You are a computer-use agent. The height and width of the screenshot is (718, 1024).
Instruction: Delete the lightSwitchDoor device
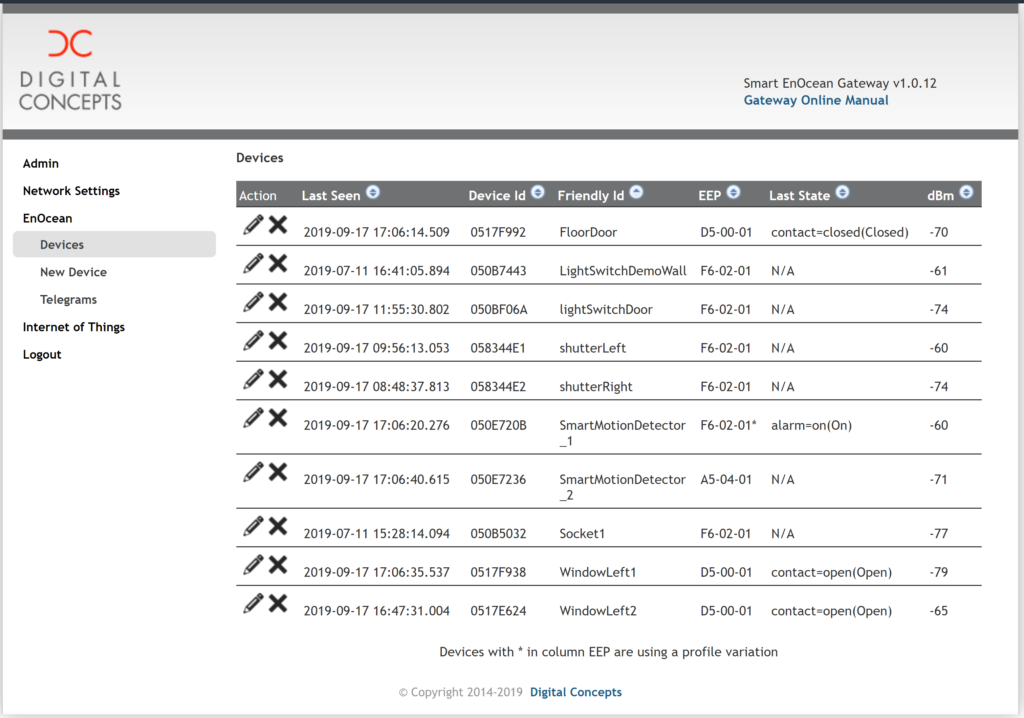(278, 302)
